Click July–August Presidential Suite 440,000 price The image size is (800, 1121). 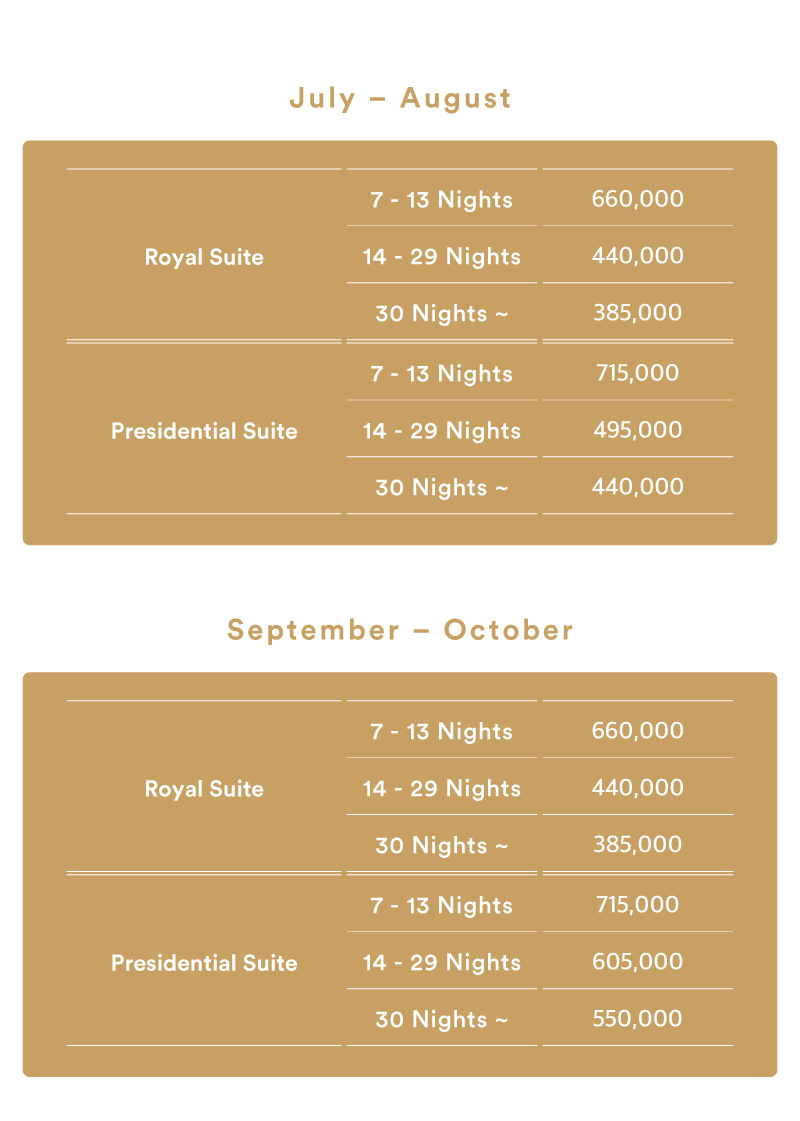[638, 487]
